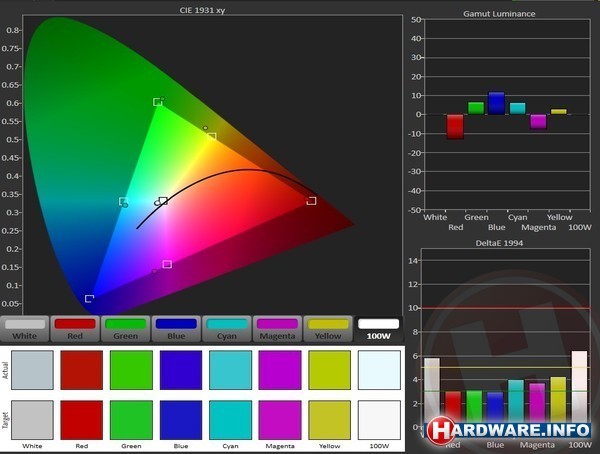The width and height of the screenshot is (600, 454).
Task: Click the Actual Green swatch
Action: tap(131, 370)
